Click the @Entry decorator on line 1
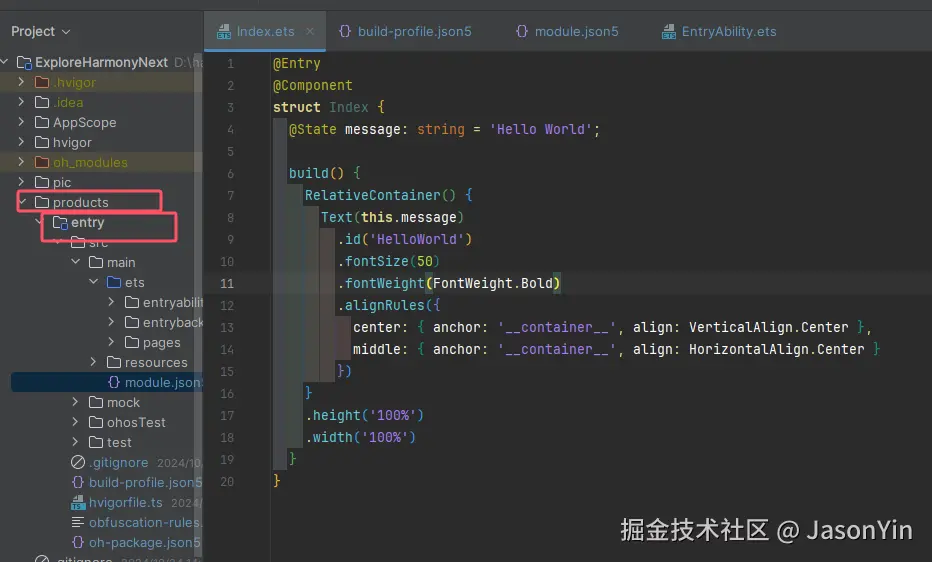Image resolution: width=932 pixels, height=562 pixels. point(297,63)
